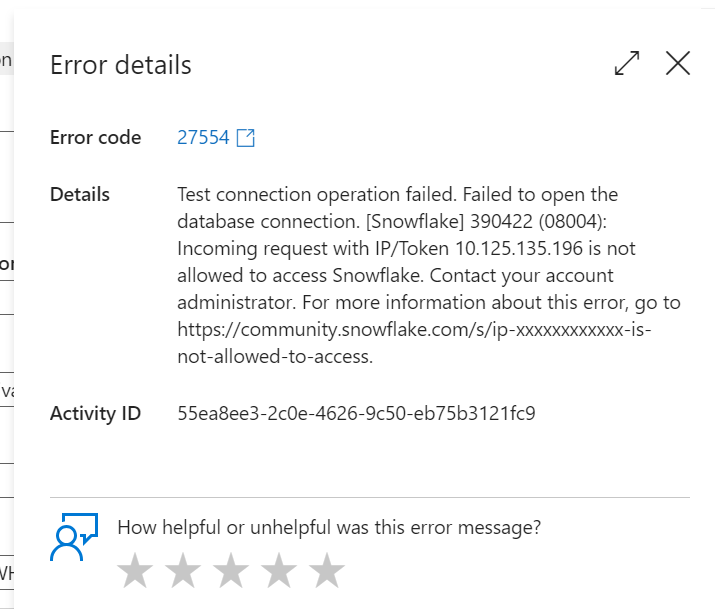The width and height of the screenshot is (715, 609).
Task: Click the Snowflake community URL text
Action: tap(414, 343)
